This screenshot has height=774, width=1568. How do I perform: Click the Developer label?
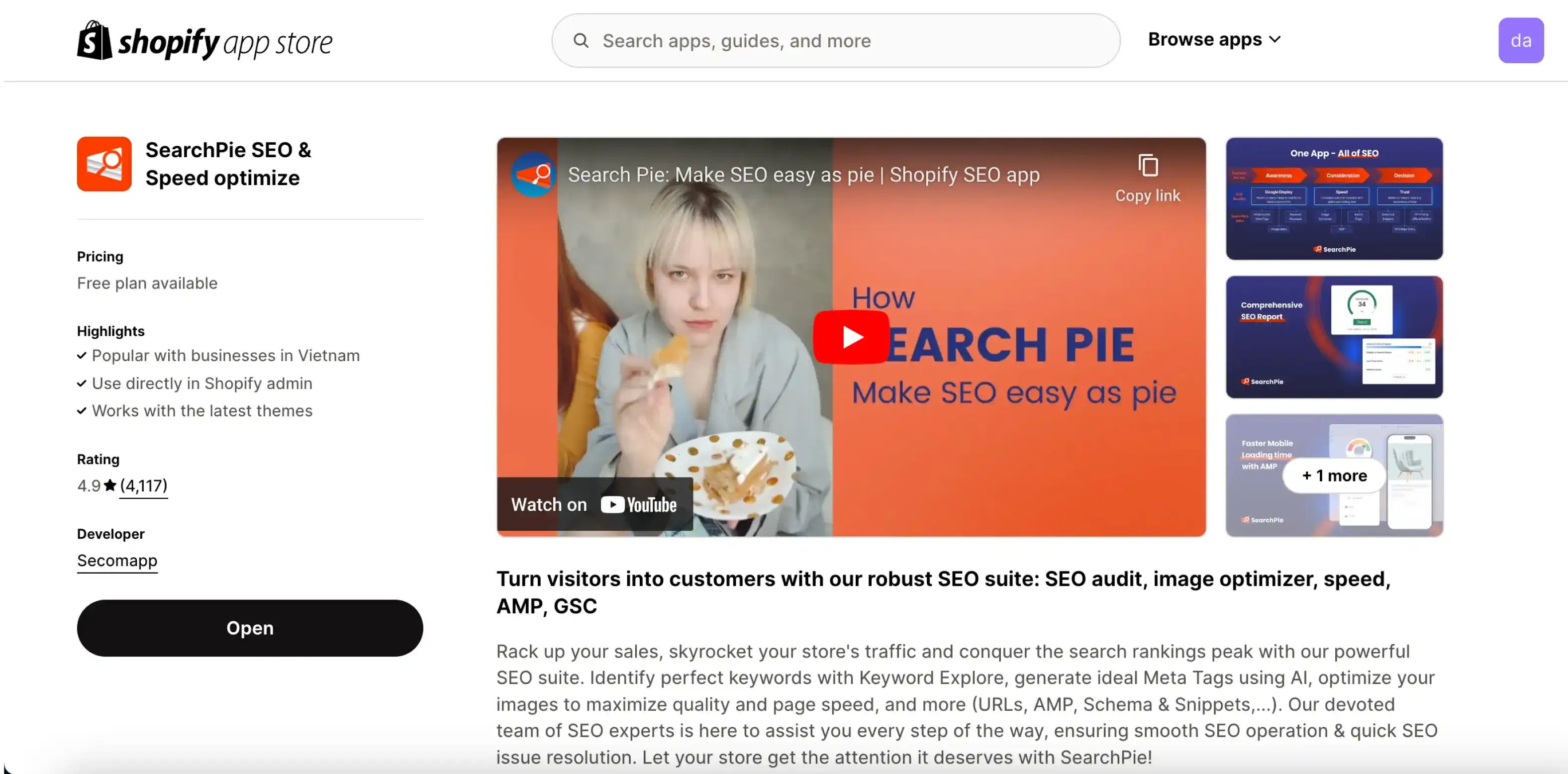point(111,534)
